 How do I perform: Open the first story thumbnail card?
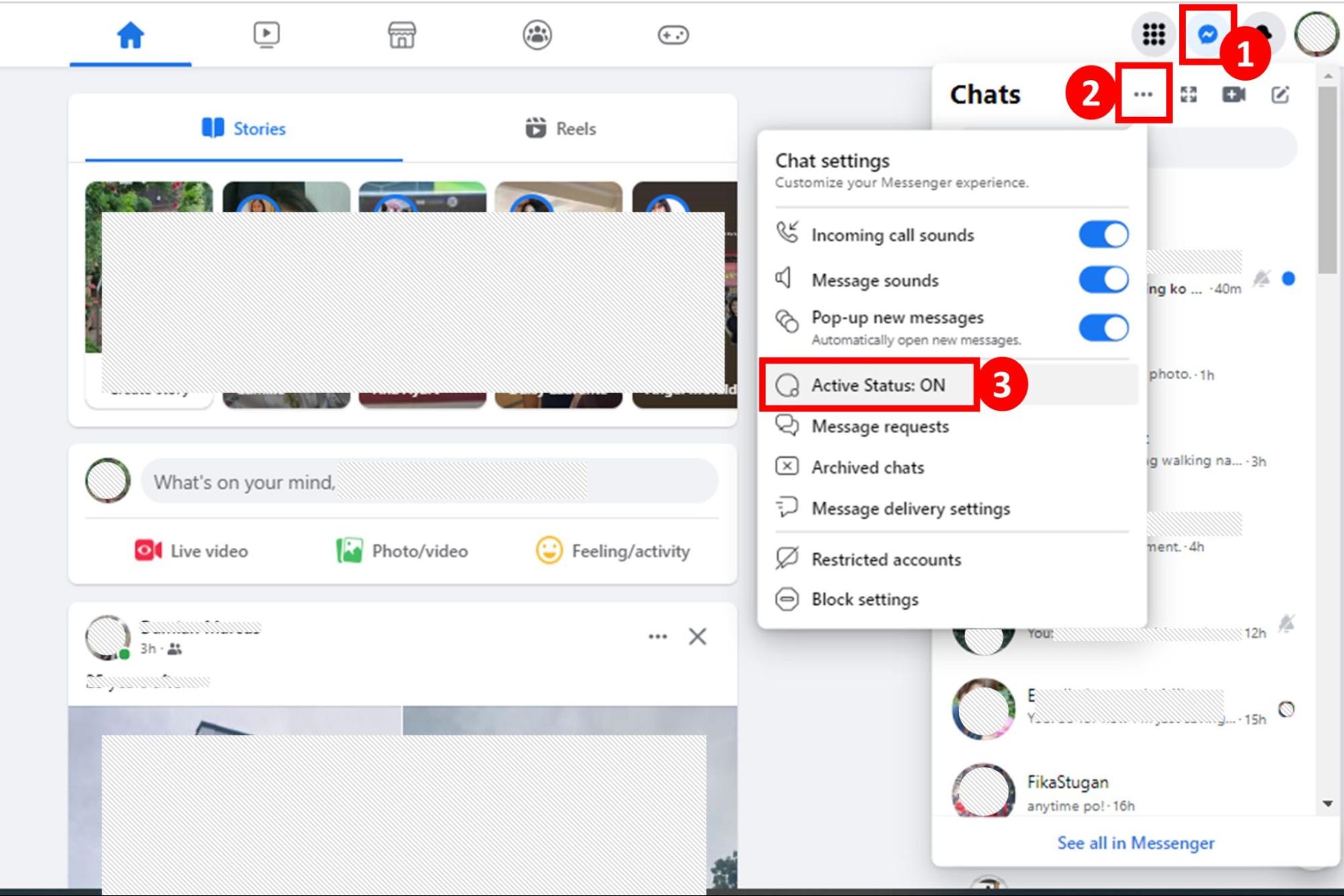[x=149, y=294]
